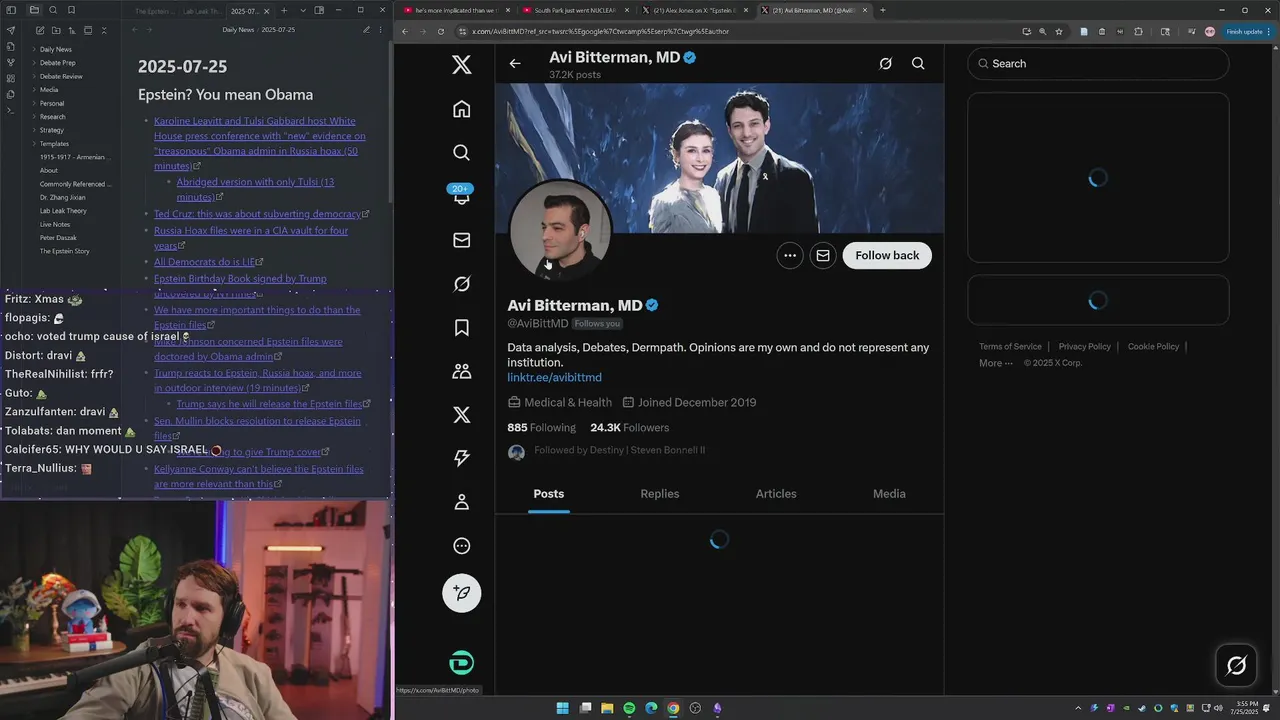Viewport: 1280px width, 720px height.
Task: Switch to Replies tab on profile
Action: click(x=660, y=494)
